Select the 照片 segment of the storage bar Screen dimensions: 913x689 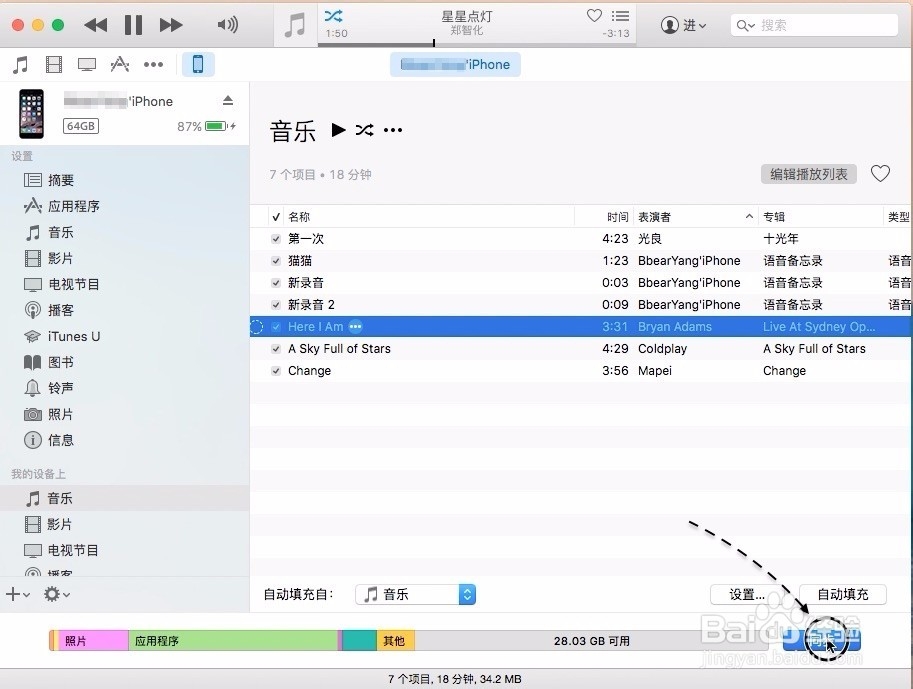(93, 641)
